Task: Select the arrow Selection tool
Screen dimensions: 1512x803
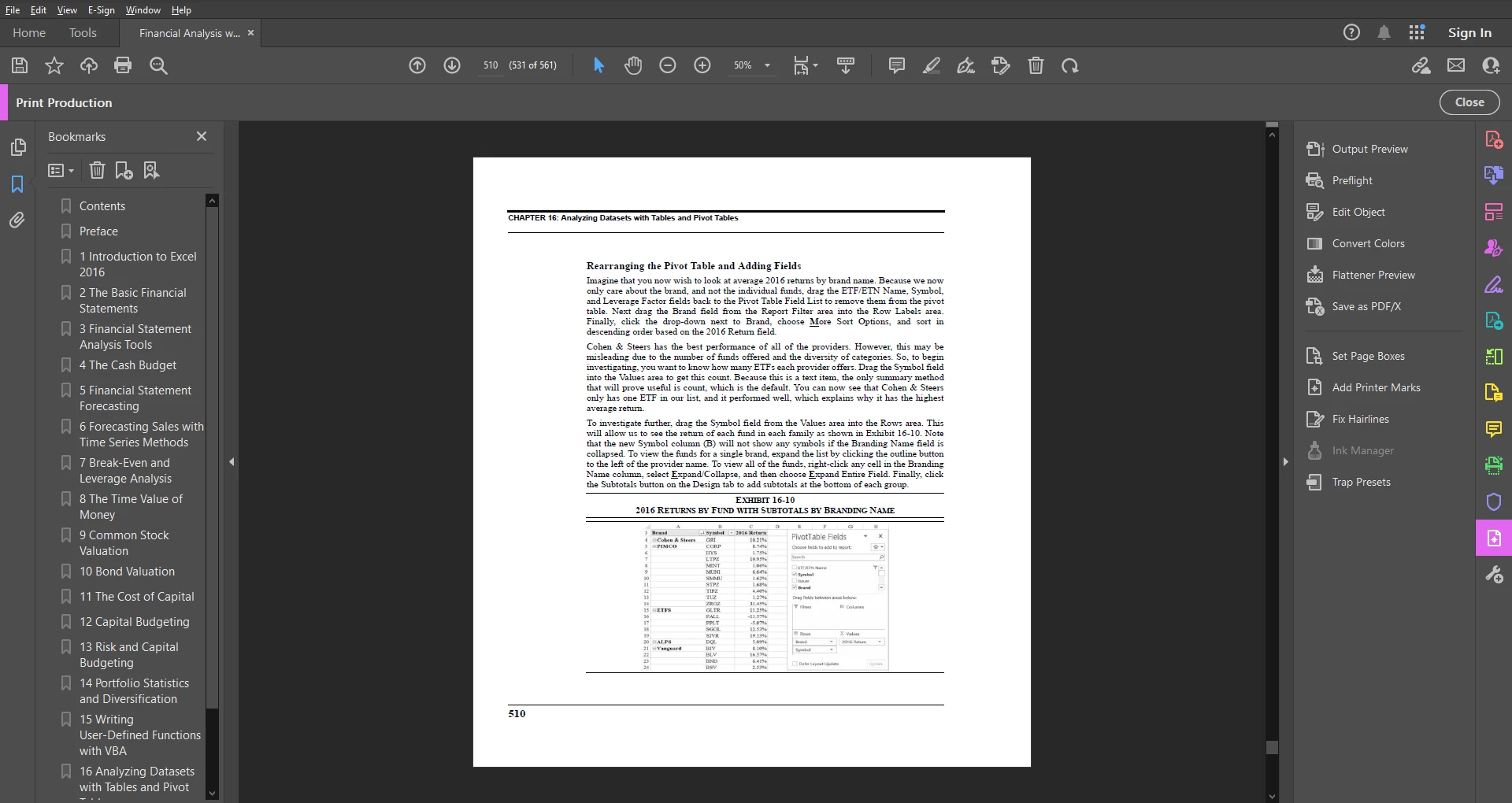Action: tap(598, 65)
